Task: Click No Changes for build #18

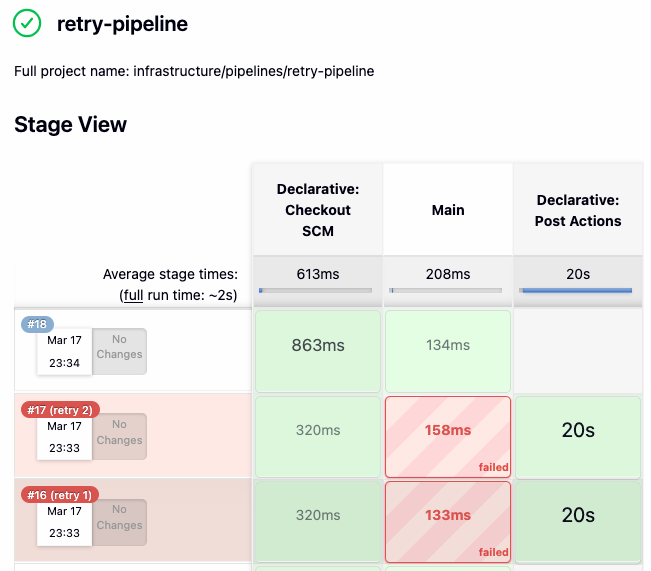Action: [120, 348]
